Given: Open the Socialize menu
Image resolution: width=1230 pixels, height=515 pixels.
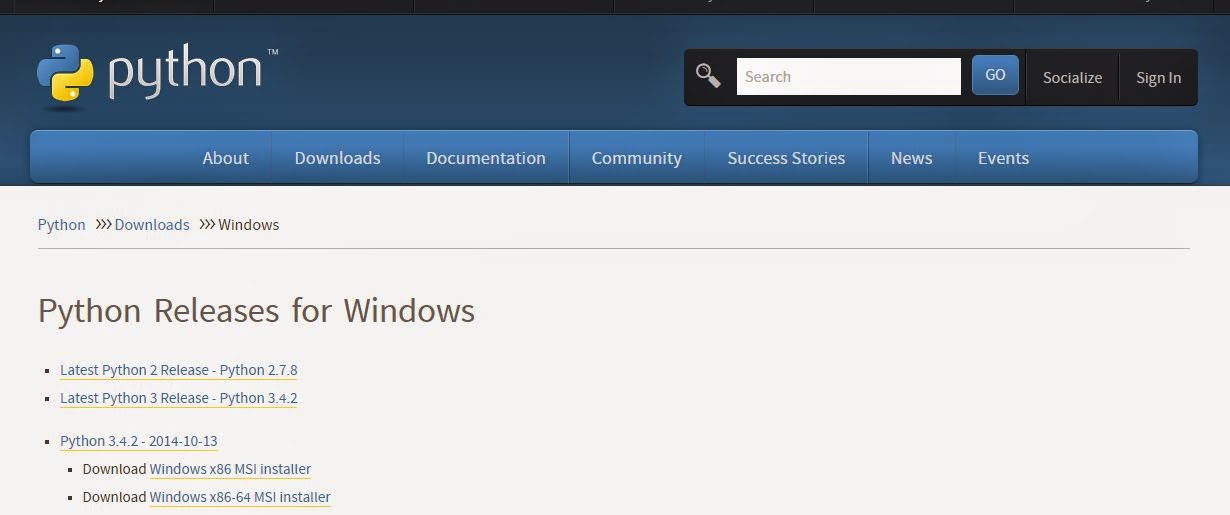Looking at the screenshot, I should 1072,77.
